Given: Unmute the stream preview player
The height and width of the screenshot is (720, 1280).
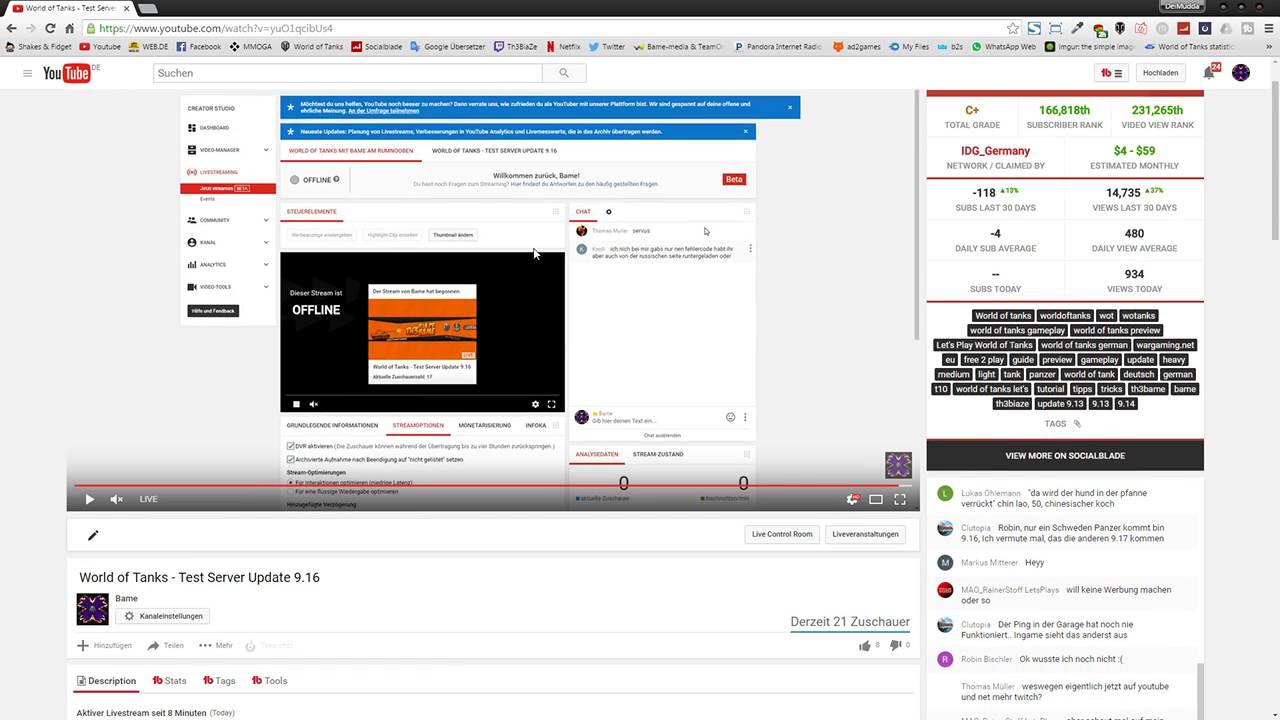Looking at the screenshot, I should (x=313, y=404).
